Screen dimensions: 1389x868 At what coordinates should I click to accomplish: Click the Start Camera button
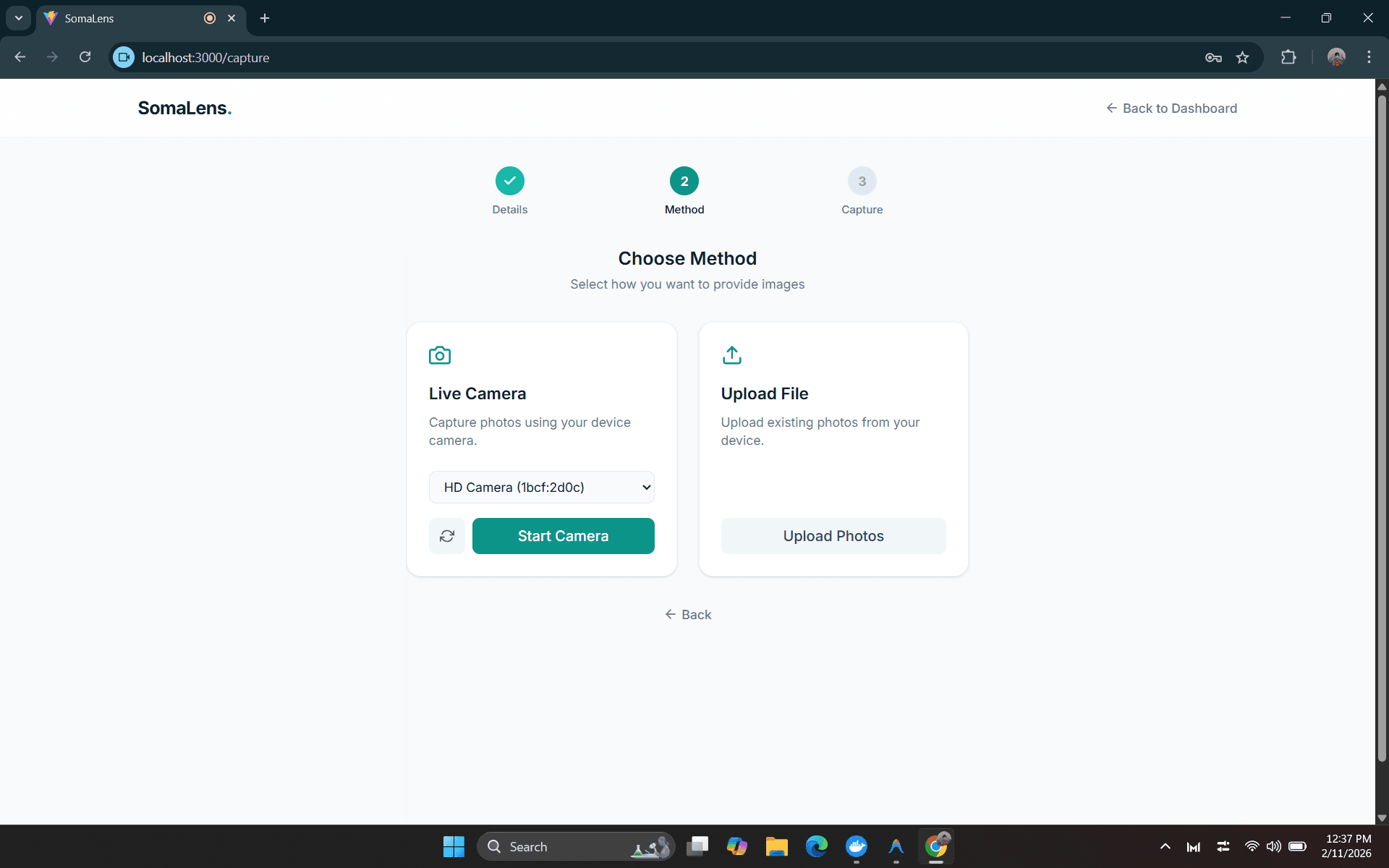(x=564, y=536)
